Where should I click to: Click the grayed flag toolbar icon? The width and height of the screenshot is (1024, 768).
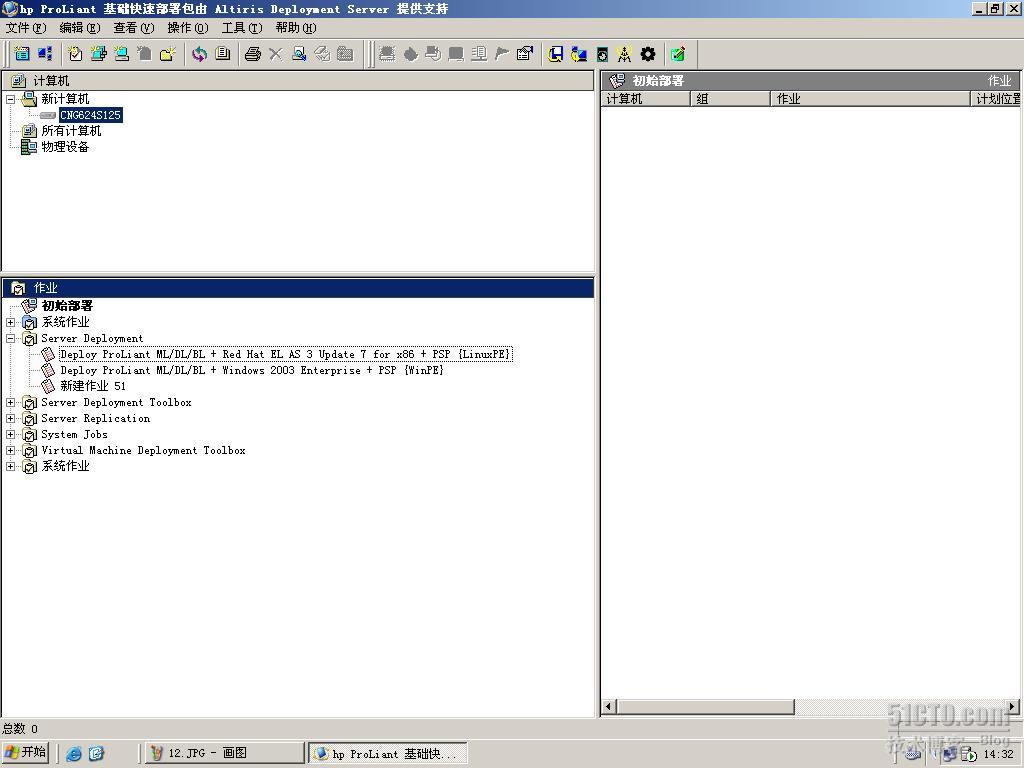pyautogui.click(x=502, y=54)
